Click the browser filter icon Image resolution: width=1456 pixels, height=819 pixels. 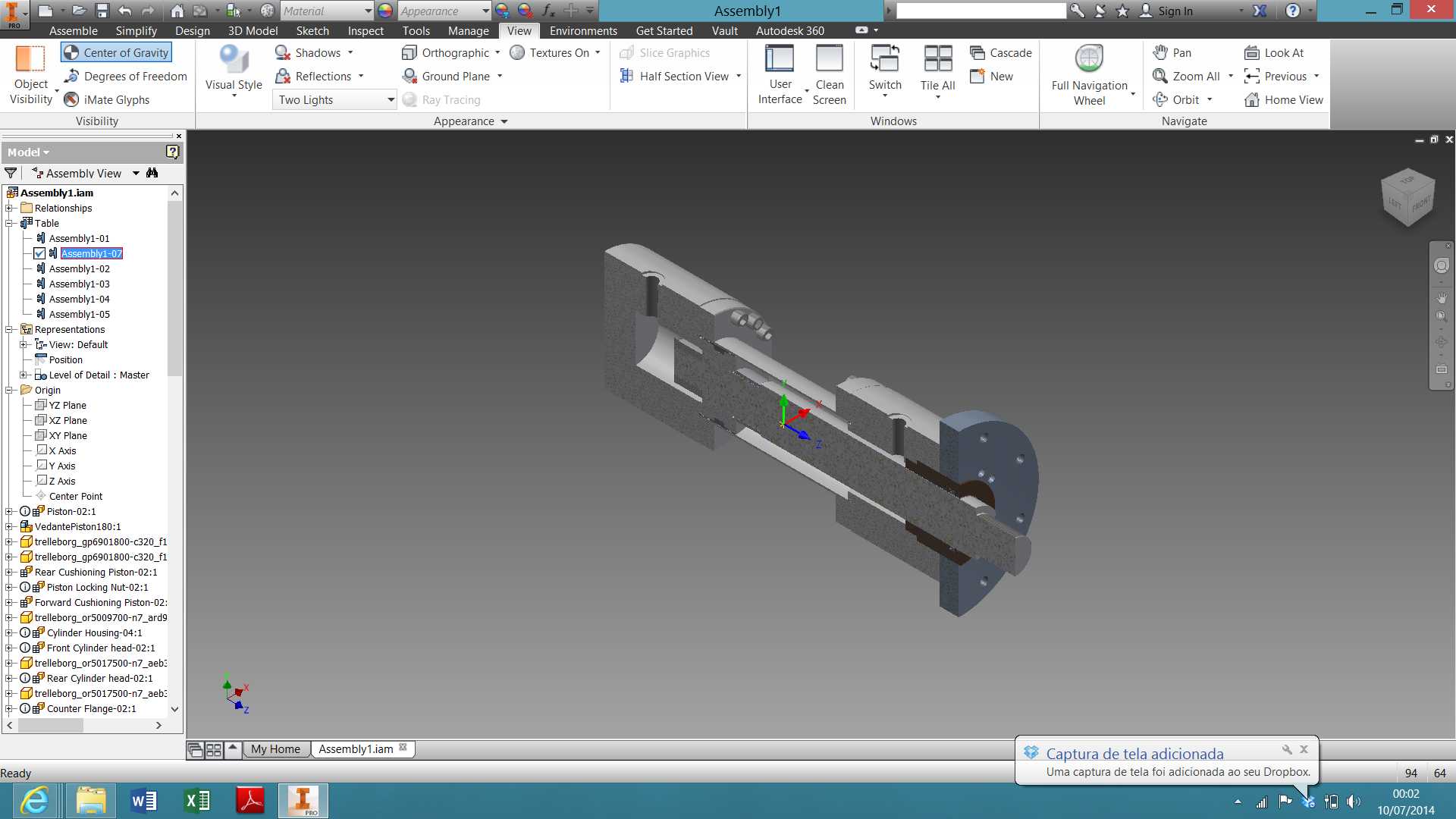11,173
